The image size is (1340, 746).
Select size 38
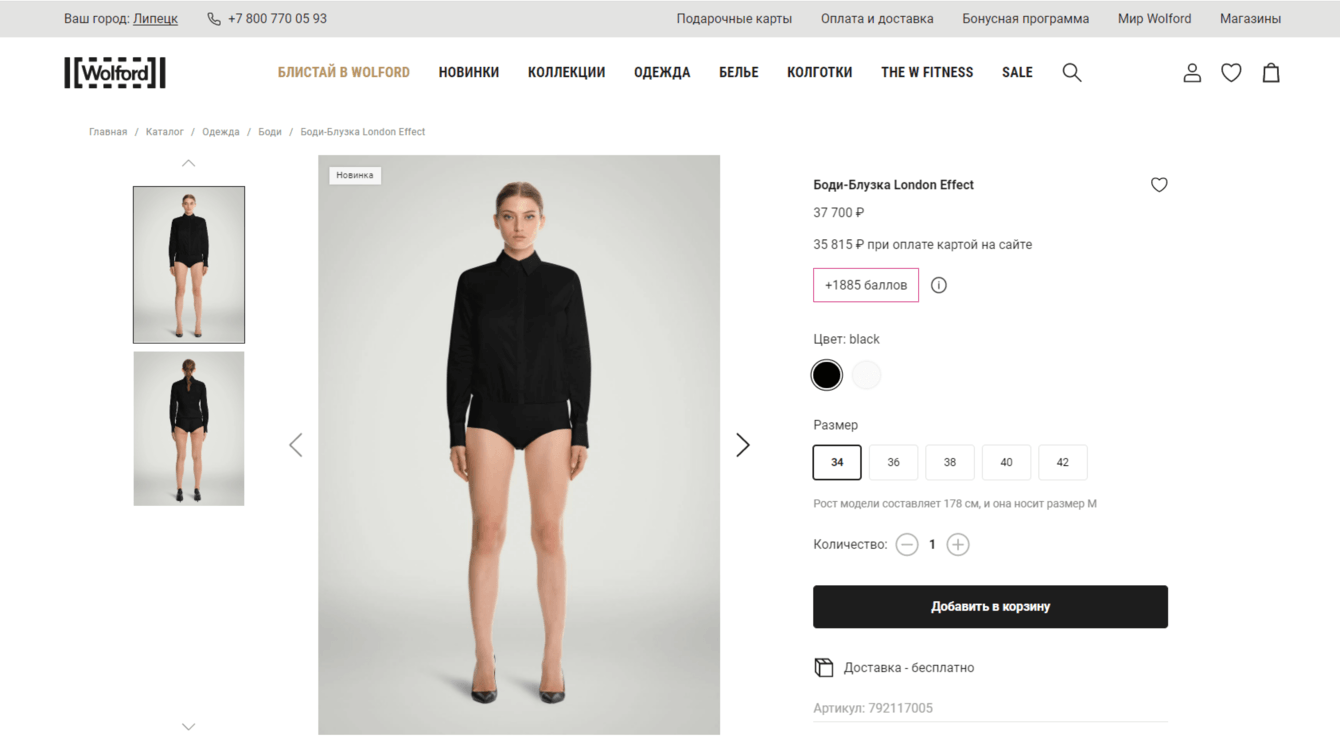coord(949,462)
